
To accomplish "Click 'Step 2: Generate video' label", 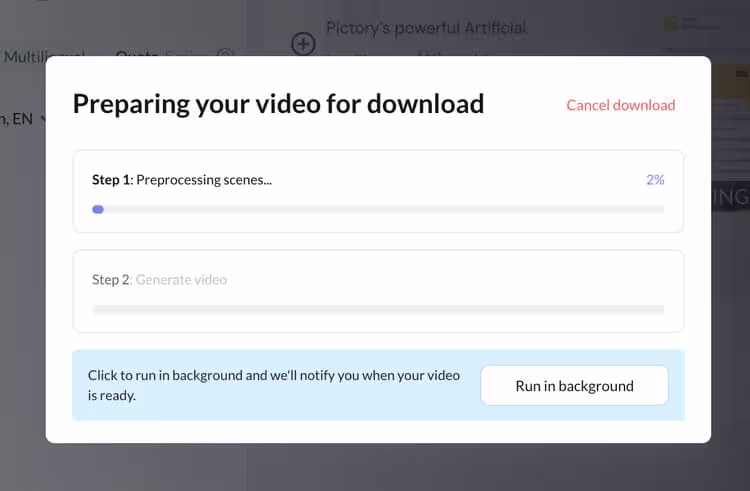I will [x=159, y=280].
